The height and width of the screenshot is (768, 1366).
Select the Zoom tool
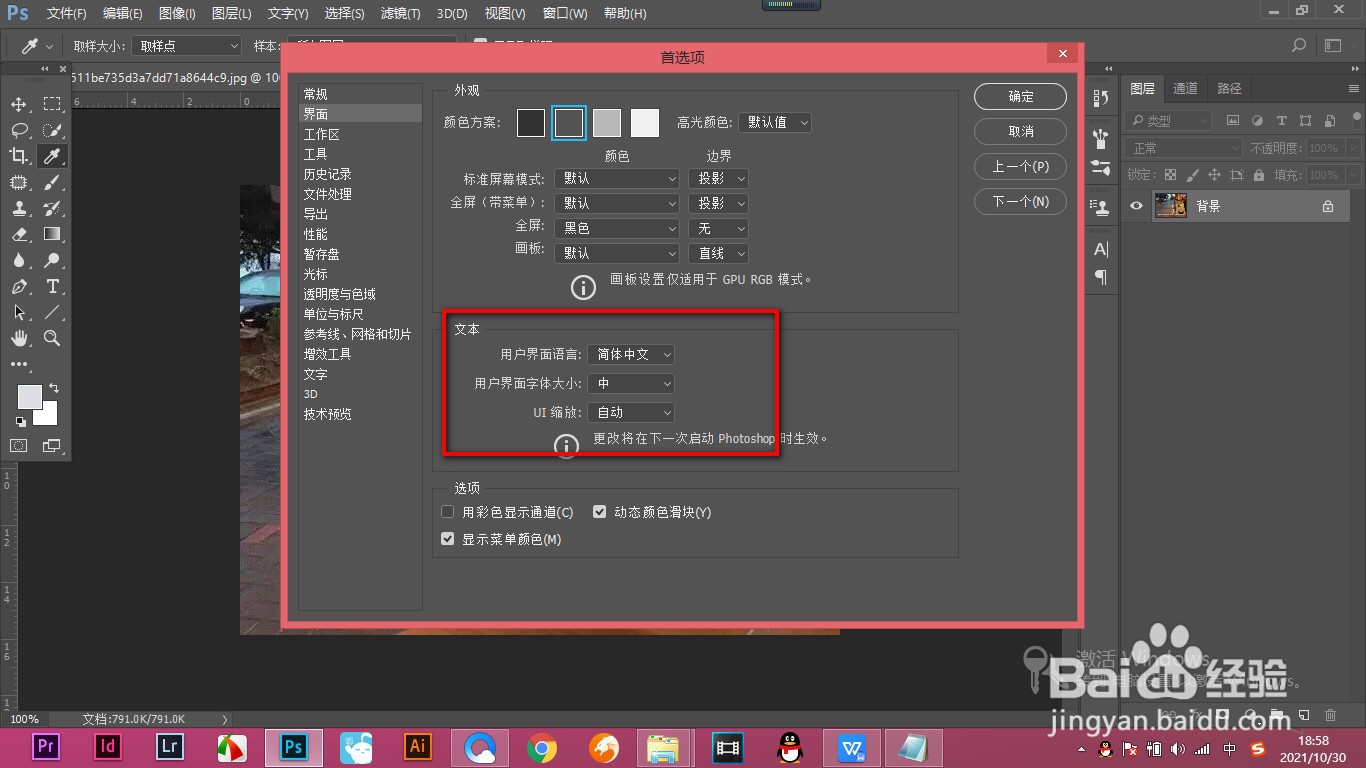pyautogui.click(x=52, y=338)
